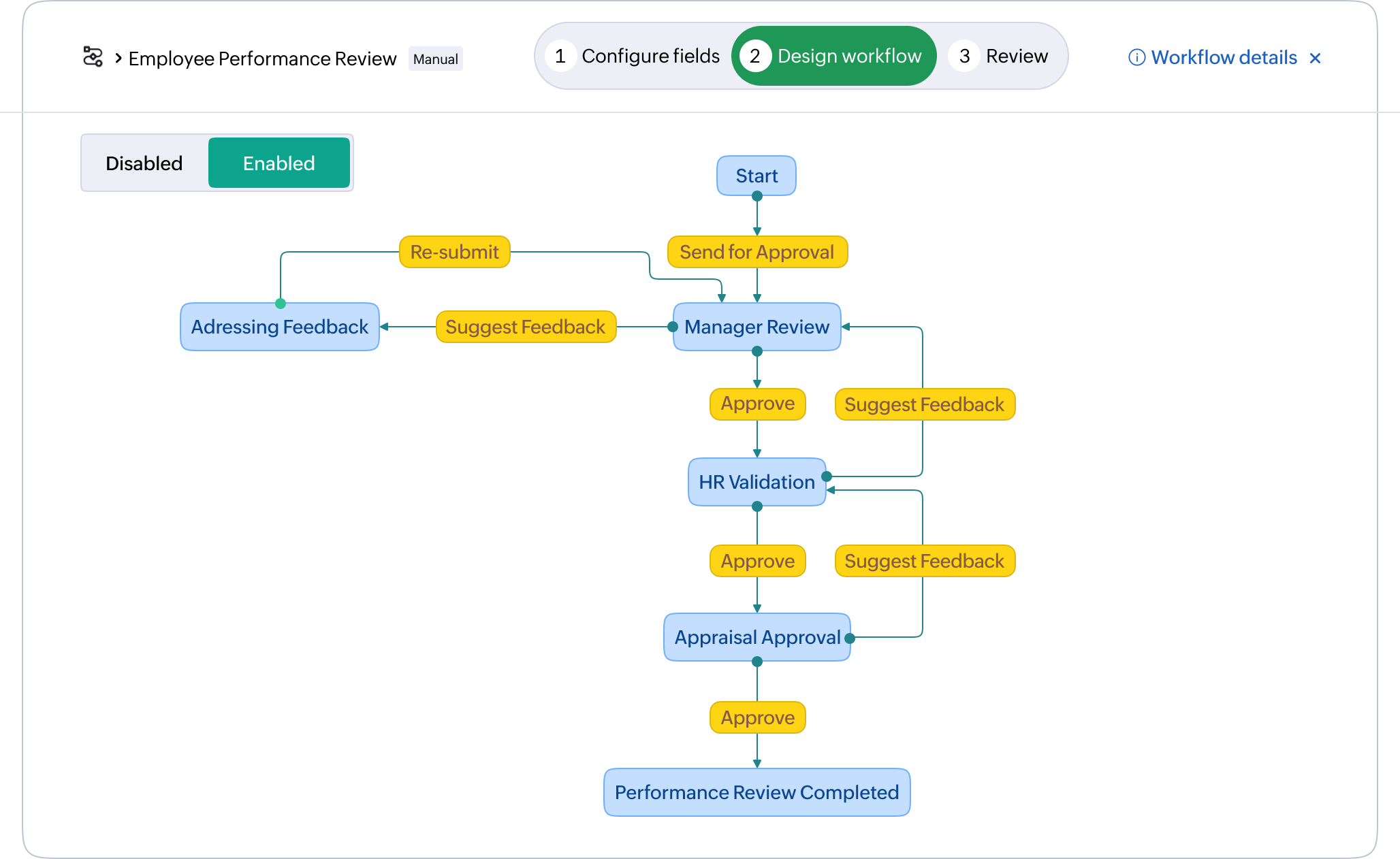Viewport: 1400px width, 859px height.
Task: Click step circle 3 in the stepper
Action: pyautogui.click(x=964, y=56)
